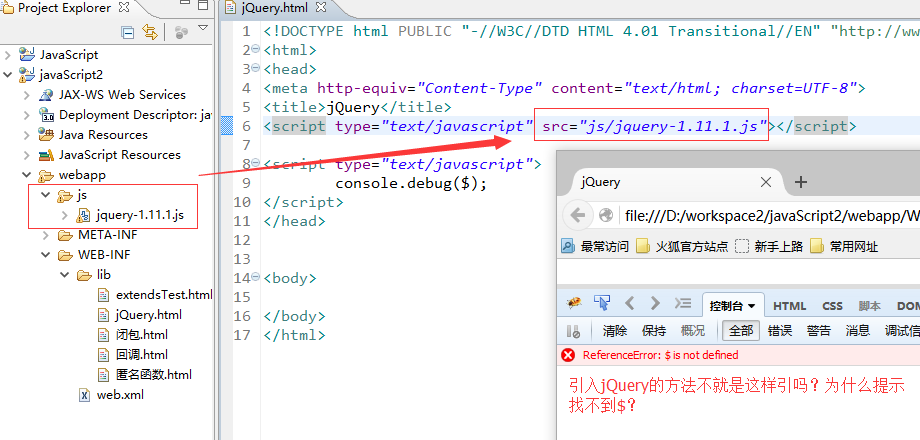Screen dimensions: 920x440
Task: Click the Firefox address bar URL
Action: 771,216
